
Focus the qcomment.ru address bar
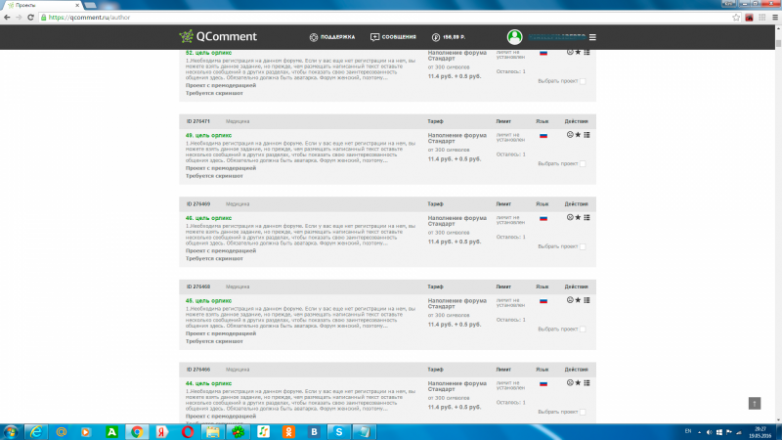click(384, 17)
